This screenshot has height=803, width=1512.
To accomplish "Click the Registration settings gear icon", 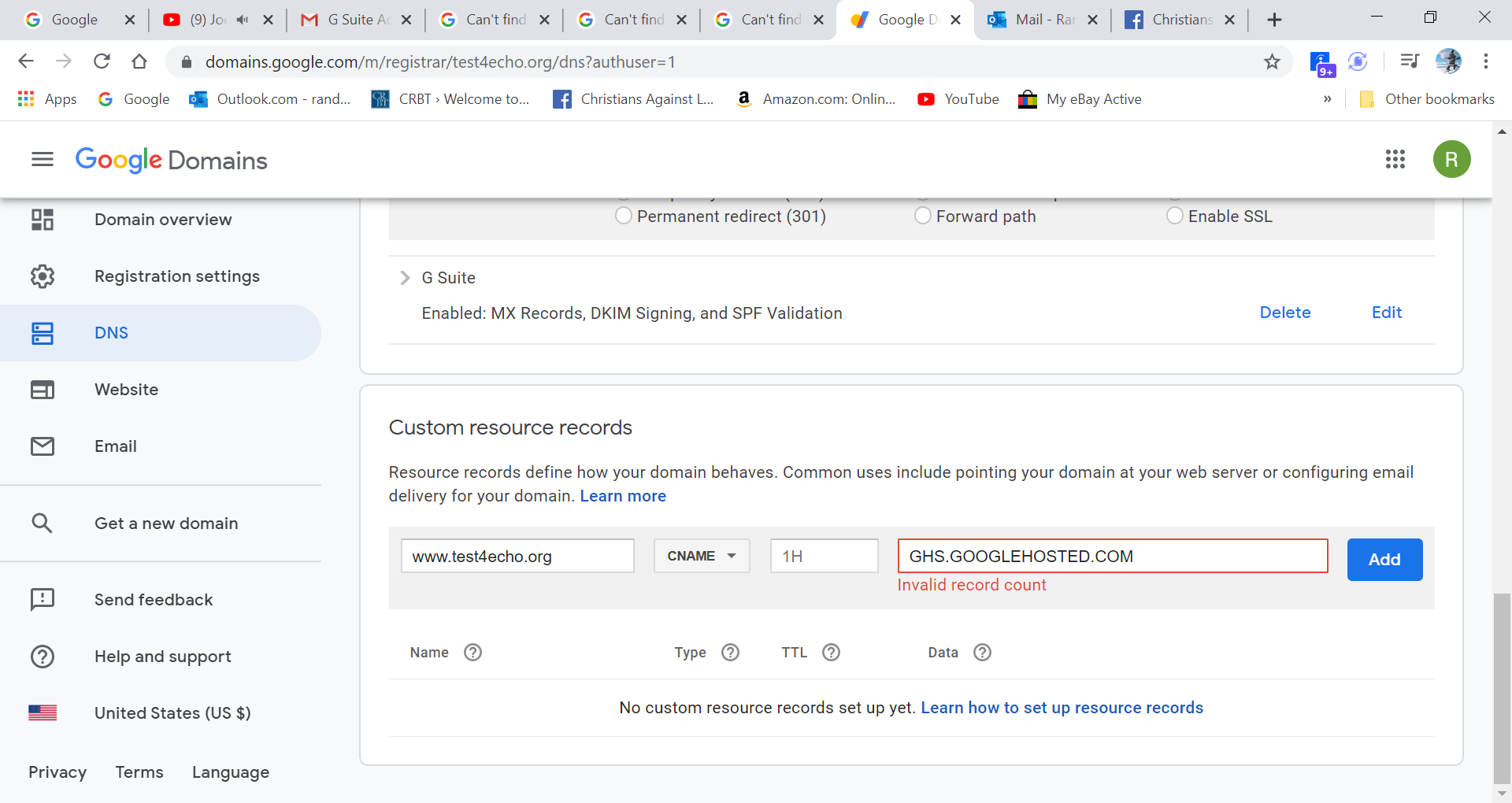I will [x=43, y=276].
